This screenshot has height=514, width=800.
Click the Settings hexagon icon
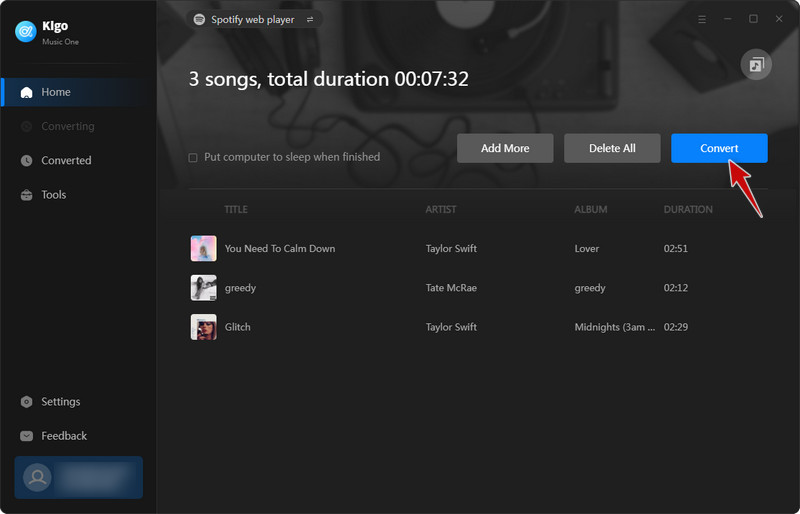click(27, 402)
